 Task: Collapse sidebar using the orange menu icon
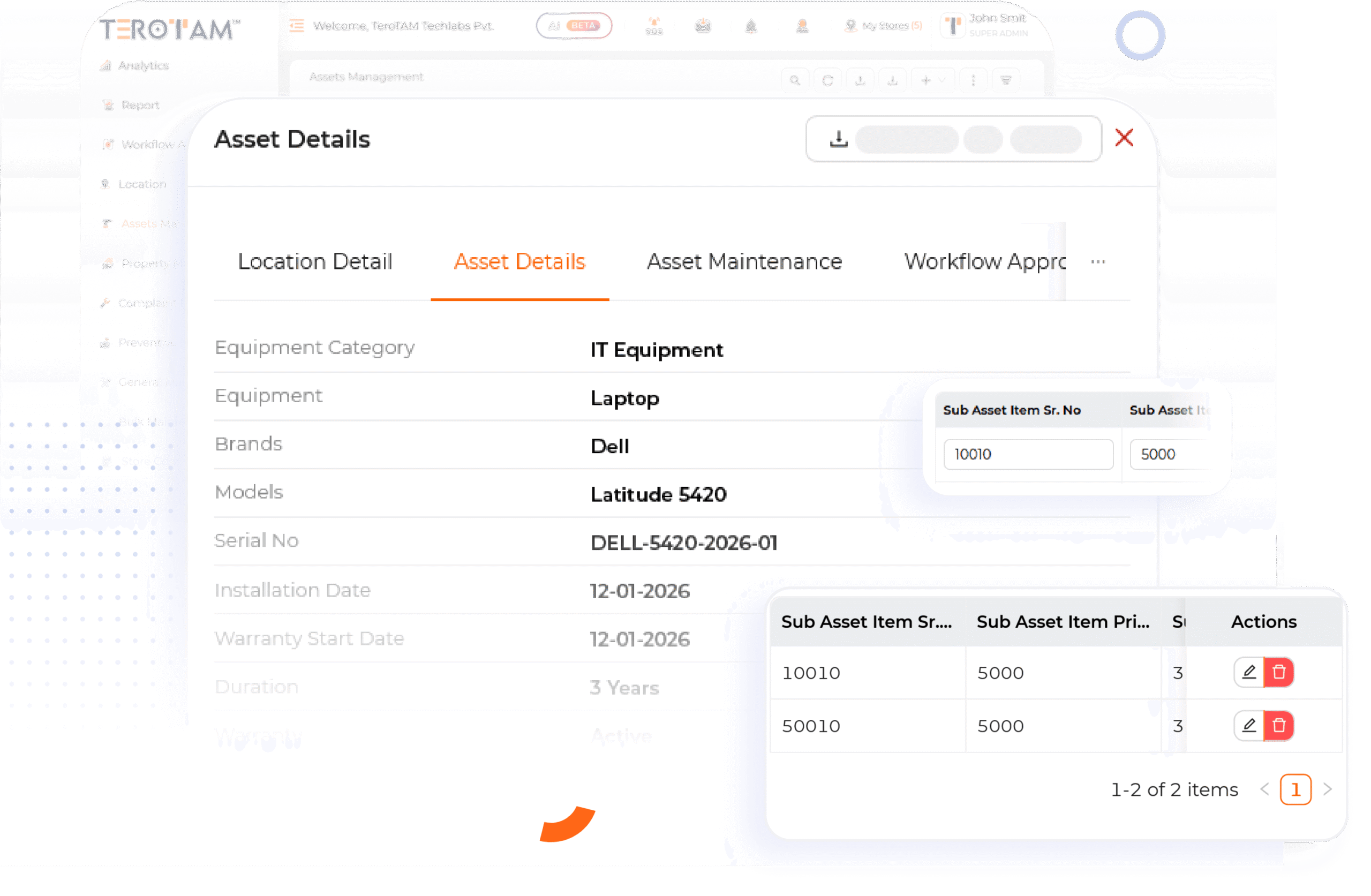[297, 25]
